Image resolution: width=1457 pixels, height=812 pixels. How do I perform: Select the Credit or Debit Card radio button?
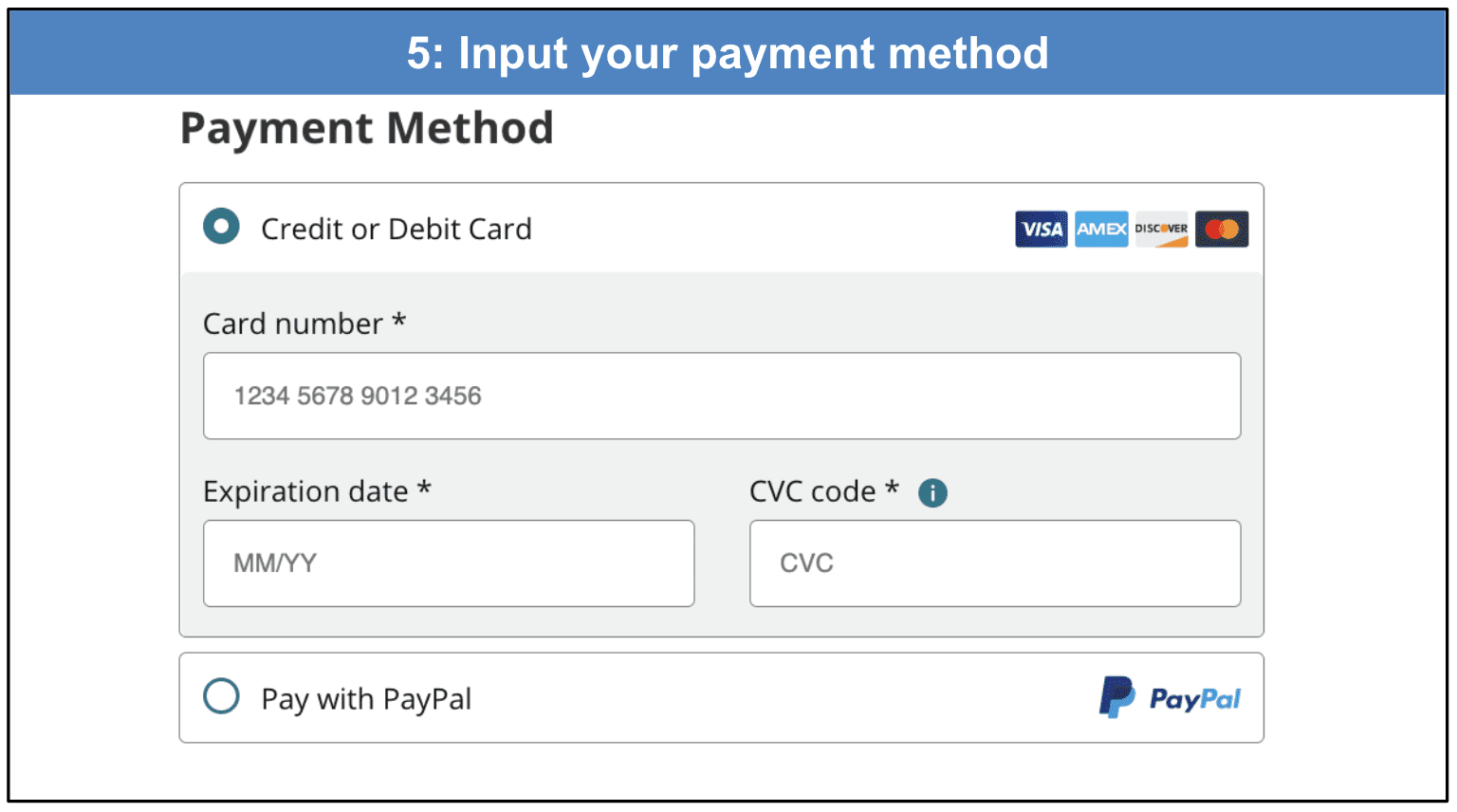[x=221, y=227]
